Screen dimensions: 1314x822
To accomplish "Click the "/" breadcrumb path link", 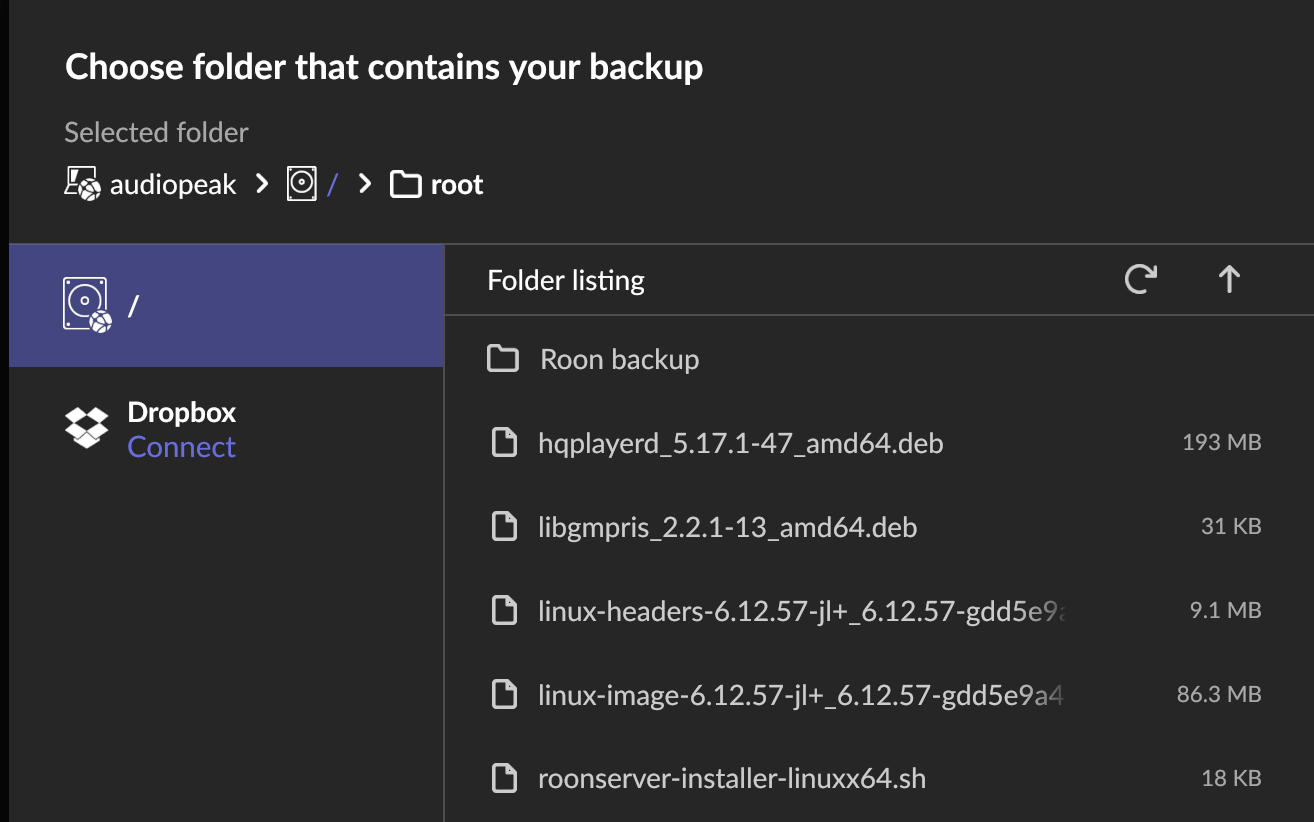I will coord(332,185).
